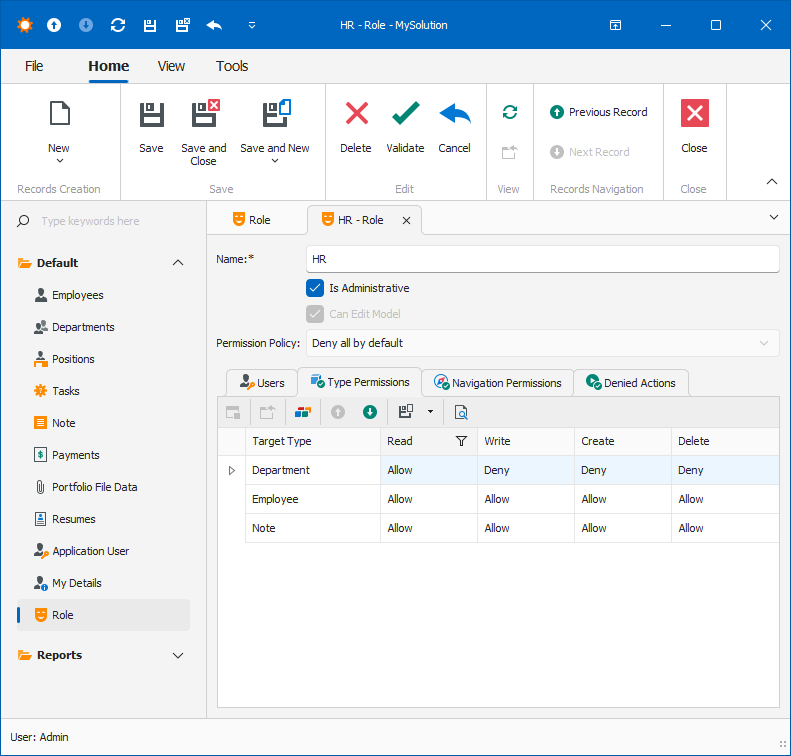Open Tasks in navigation
The image size is (791, 756).
click(x=56, y=391)
